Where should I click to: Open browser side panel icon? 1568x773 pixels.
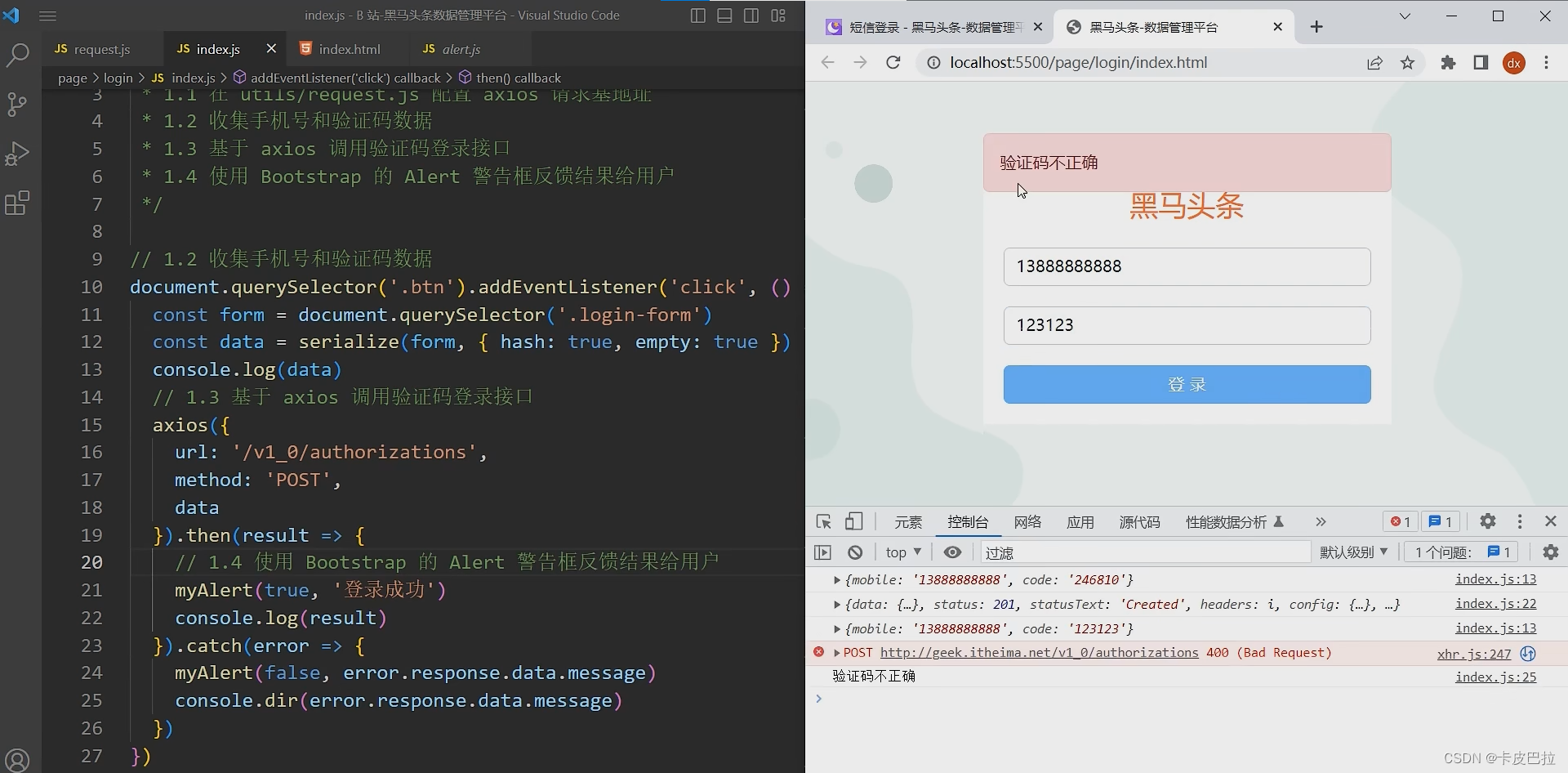pos(1481,63)
